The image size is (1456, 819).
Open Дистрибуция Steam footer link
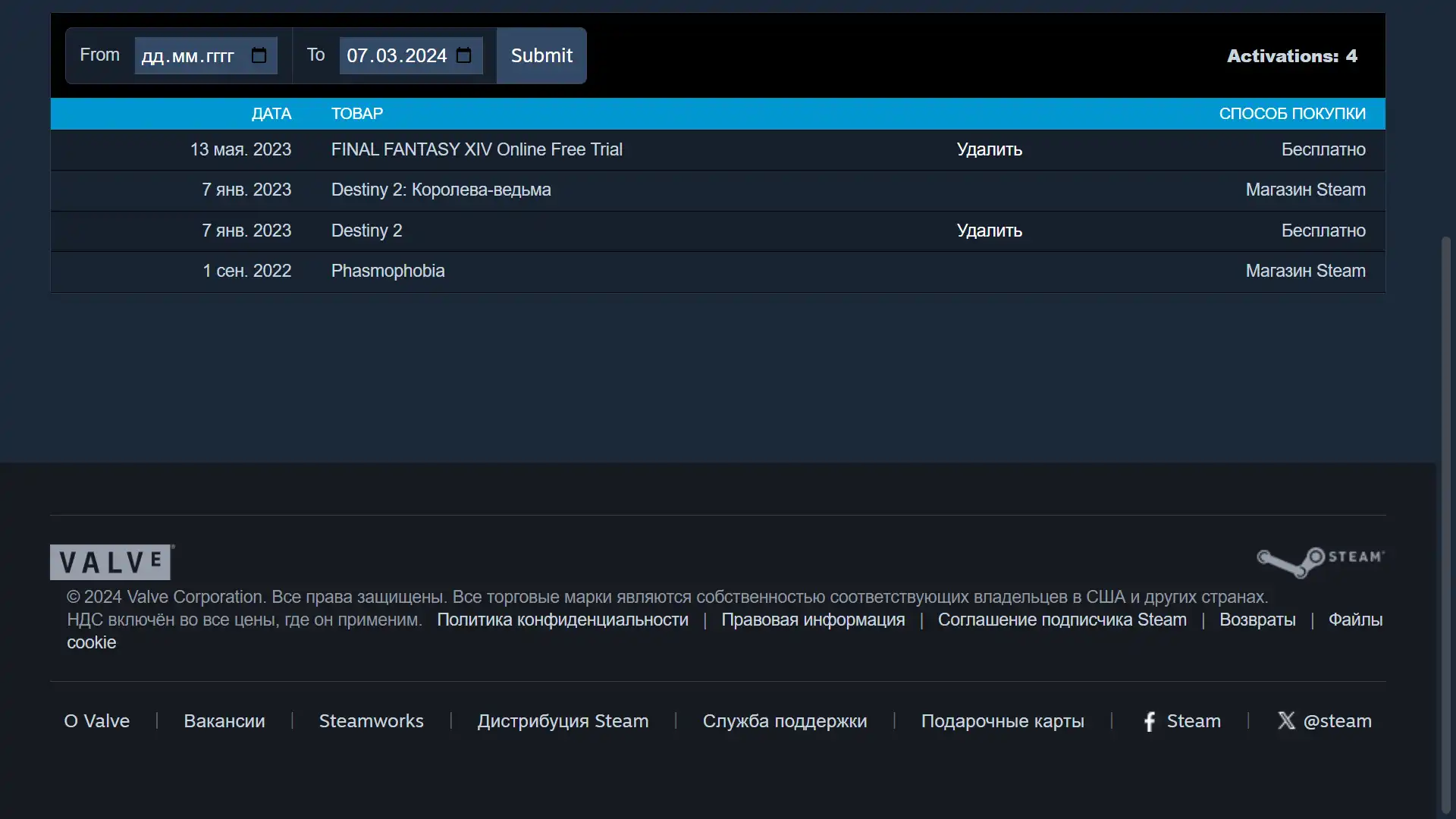pyautogui.click(x=563, y=721)
